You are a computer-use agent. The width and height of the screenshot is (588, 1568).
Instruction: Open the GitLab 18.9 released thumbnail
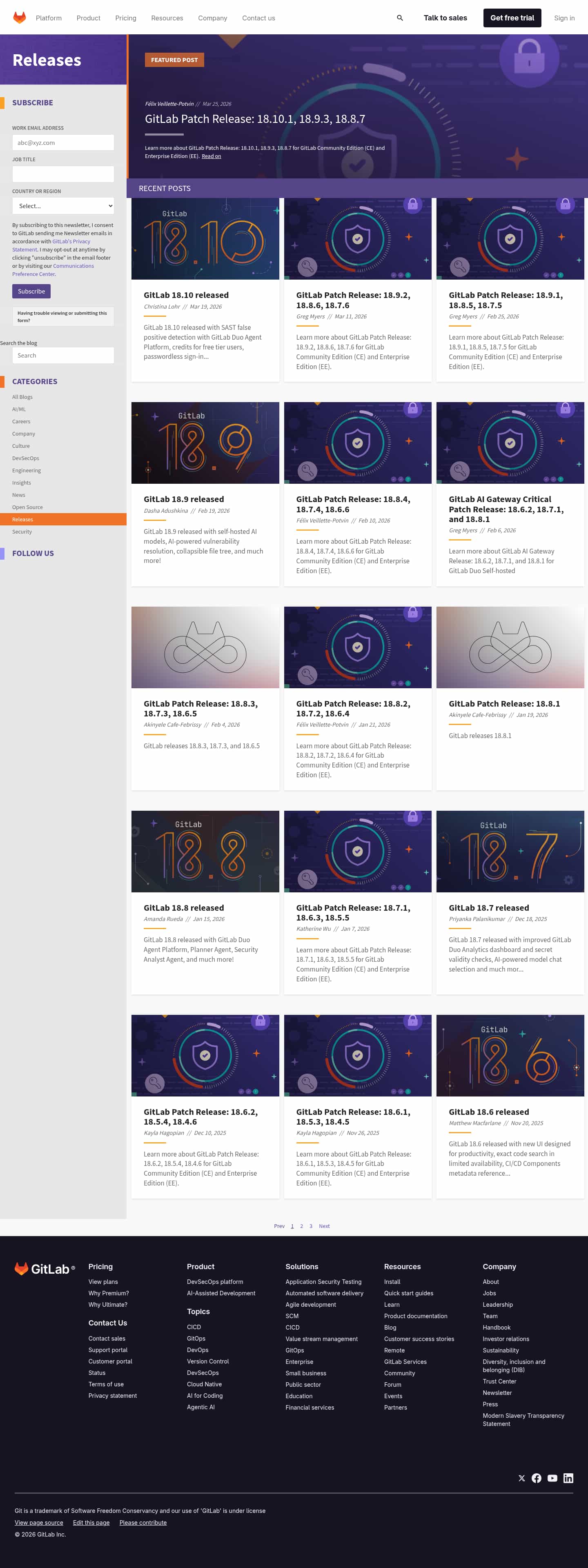[205, 443]
